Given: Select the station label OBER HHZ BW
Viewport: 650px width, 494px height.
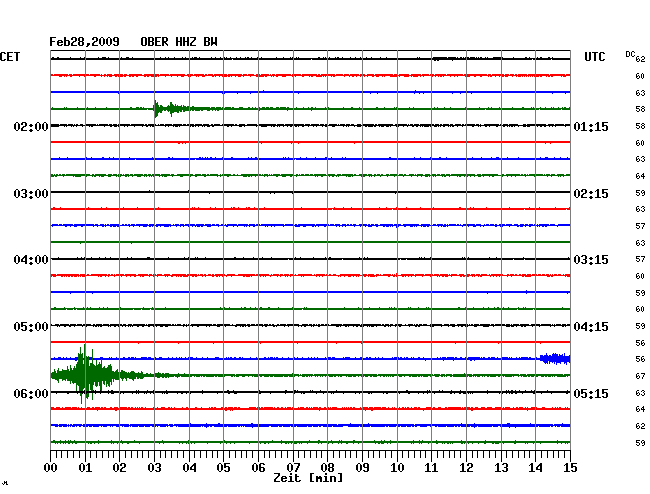Looking at the screenshot, I should (179, 42).
